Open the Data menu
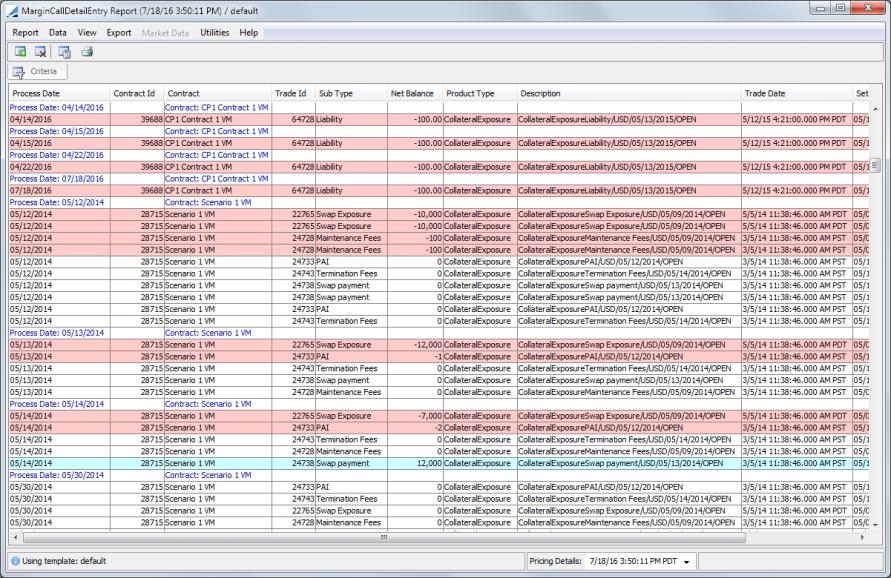Viewport: 891px width, 578px height. [x=57, y=33]
